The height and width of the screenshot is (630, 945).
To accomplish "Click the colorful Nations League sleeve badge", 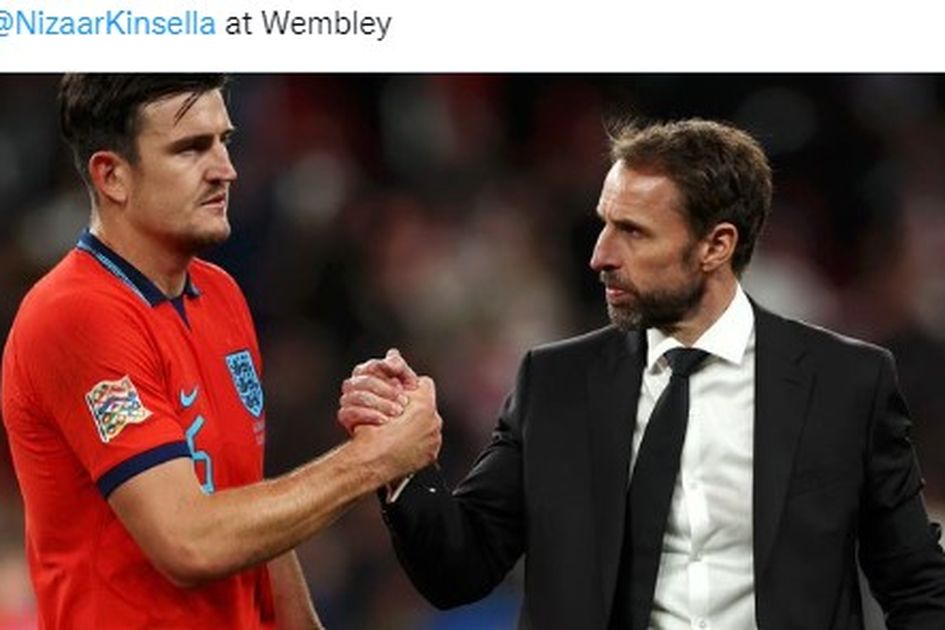I will point(117,408).
